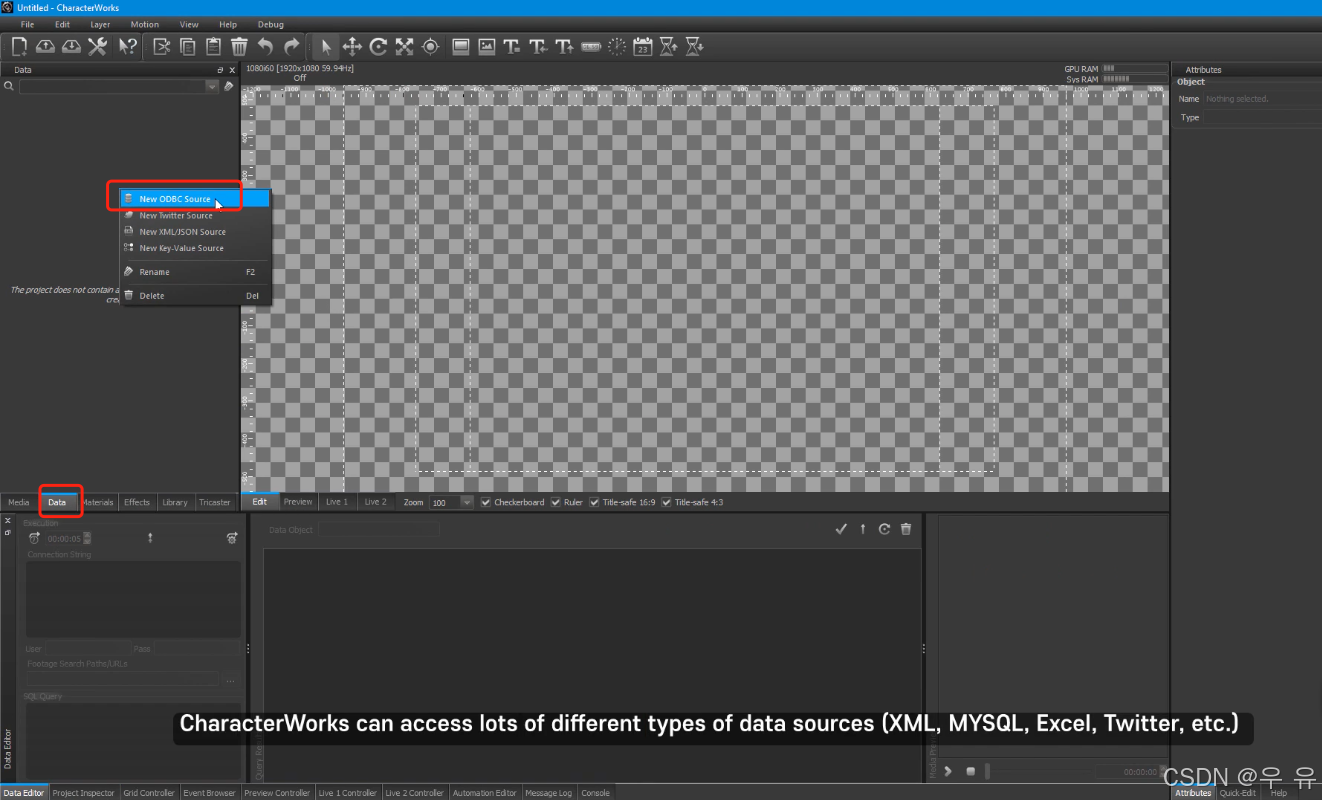Add a counter display layer
Image resolution: width=1322 pixels, height=800 pixels.
591,46
